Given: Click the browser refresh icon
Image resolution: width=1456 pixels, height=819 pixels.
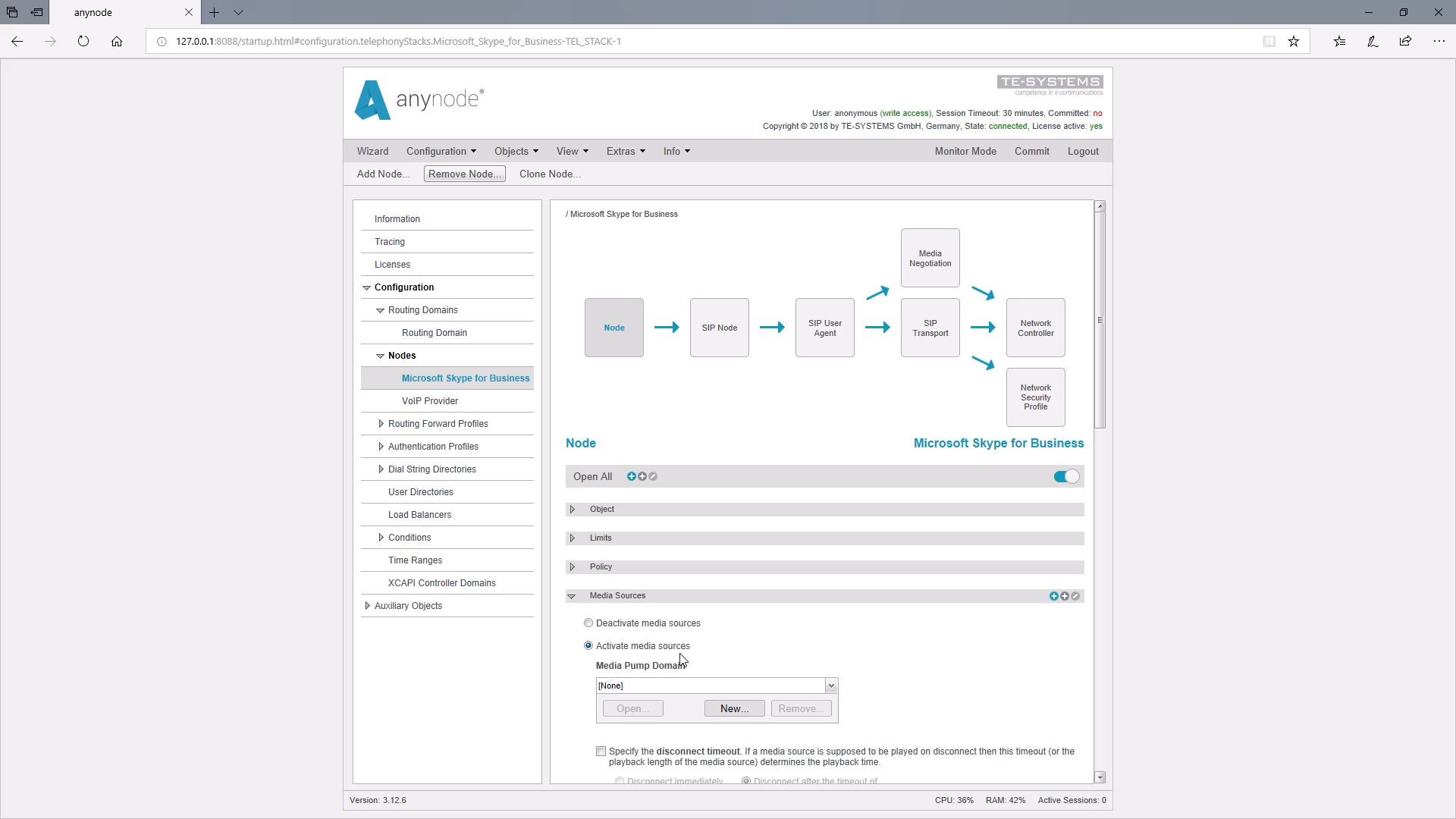Looking at the screenshot, I should tap(83, 42).
